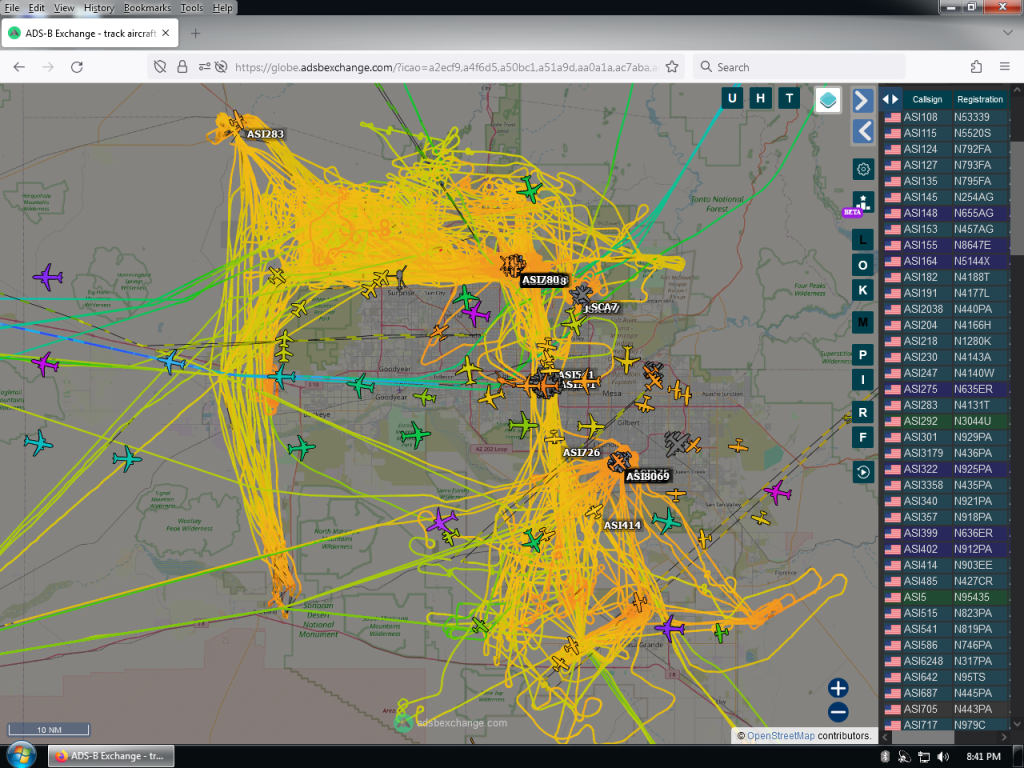Screen dimensions: 1024x768
Task: Toggle the R map option
Action: (x=863, y=412)
